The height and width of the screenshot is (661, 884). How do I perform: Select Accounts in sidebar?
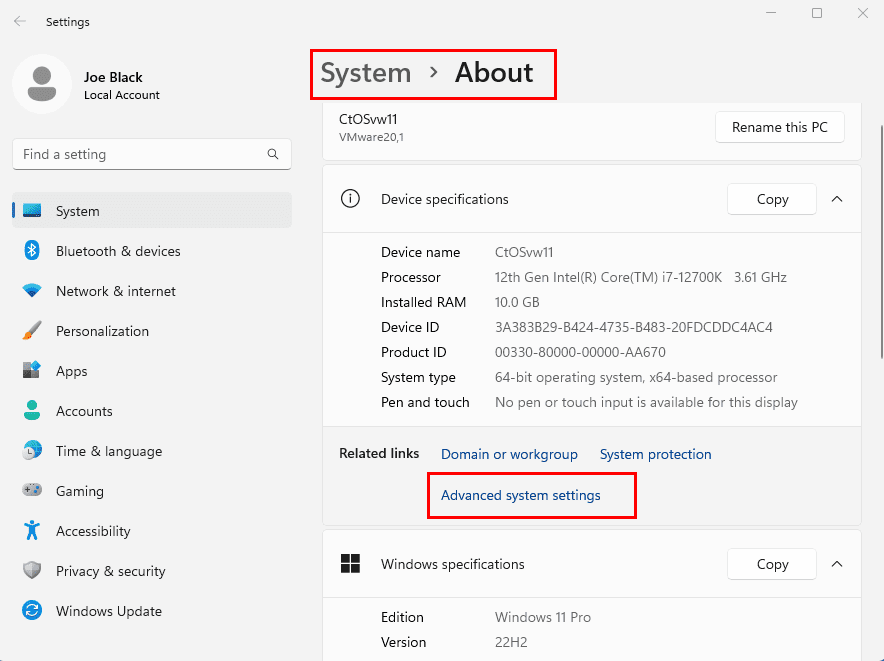(x=152, y=411)
